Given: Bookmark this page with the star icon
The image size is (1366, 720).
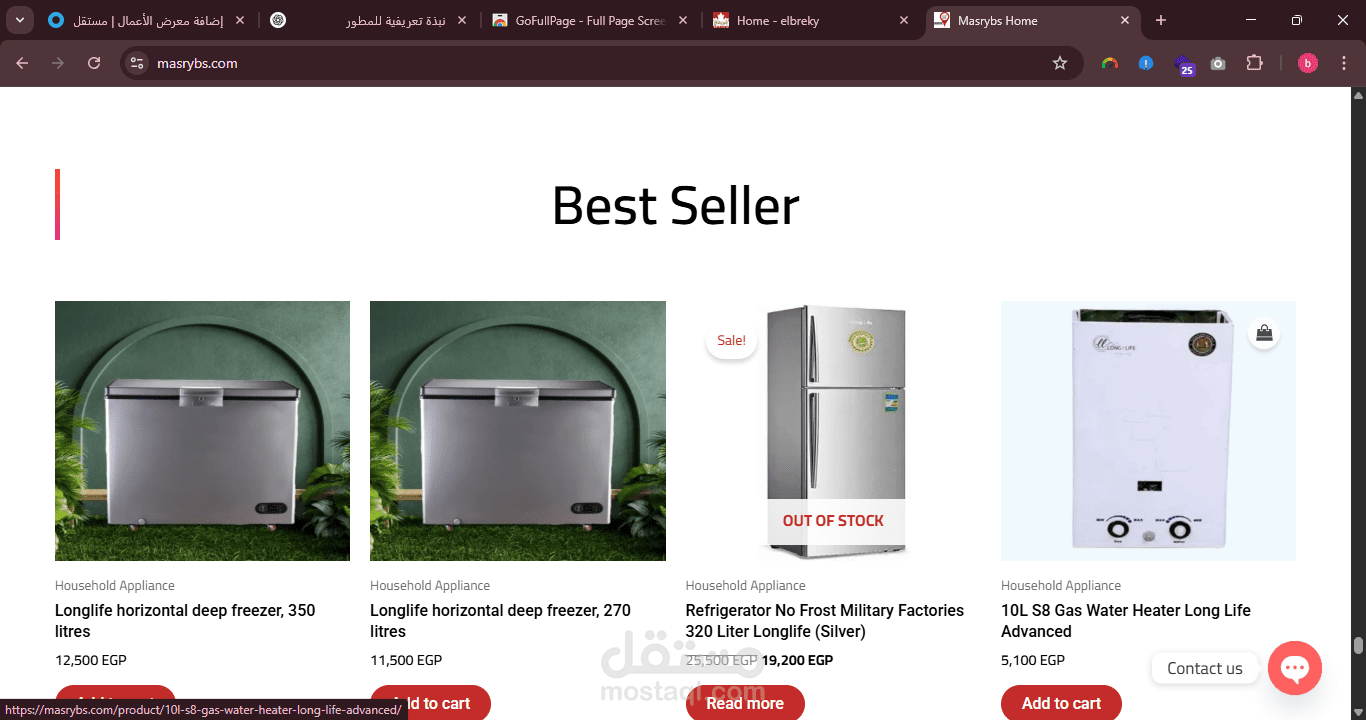Looking at the screenshot, I should pyautogui.click(x=1060, y=63).
